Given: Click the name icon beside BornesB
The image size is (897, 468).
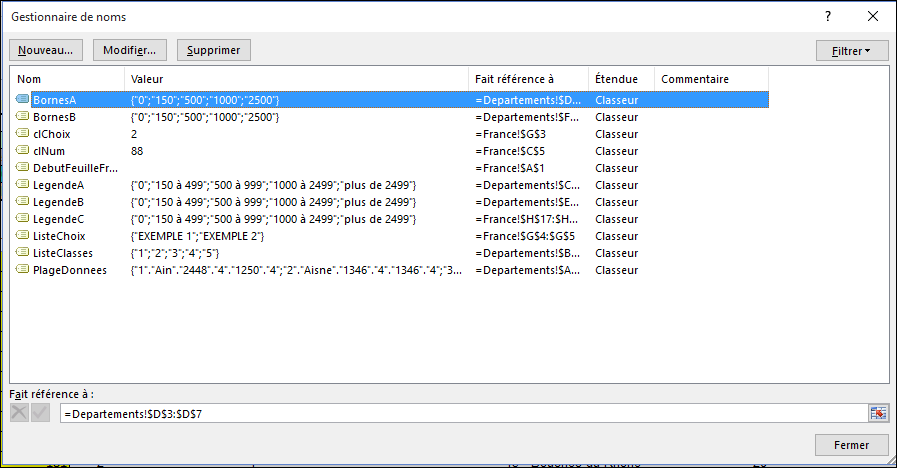Looking at the screenshot, I should coord(22,116).
